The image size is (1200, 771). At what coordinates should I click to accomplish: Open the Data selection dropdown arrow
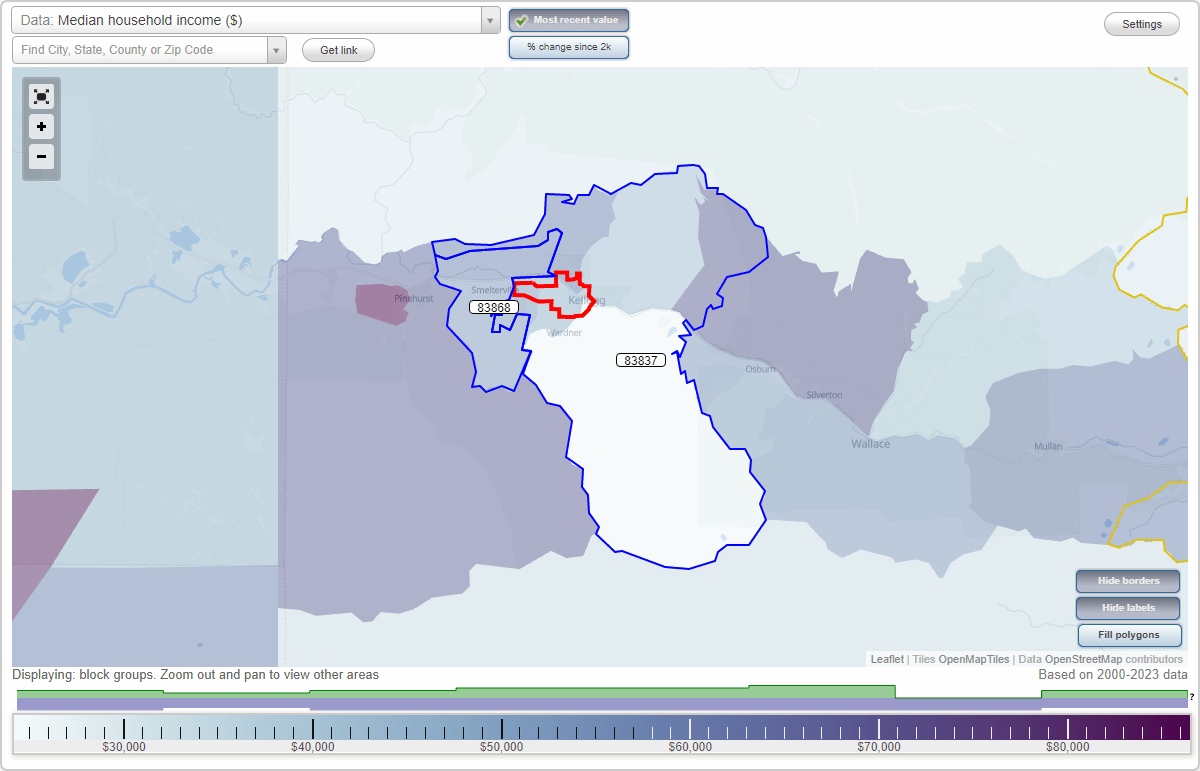(x=490, y=20)
